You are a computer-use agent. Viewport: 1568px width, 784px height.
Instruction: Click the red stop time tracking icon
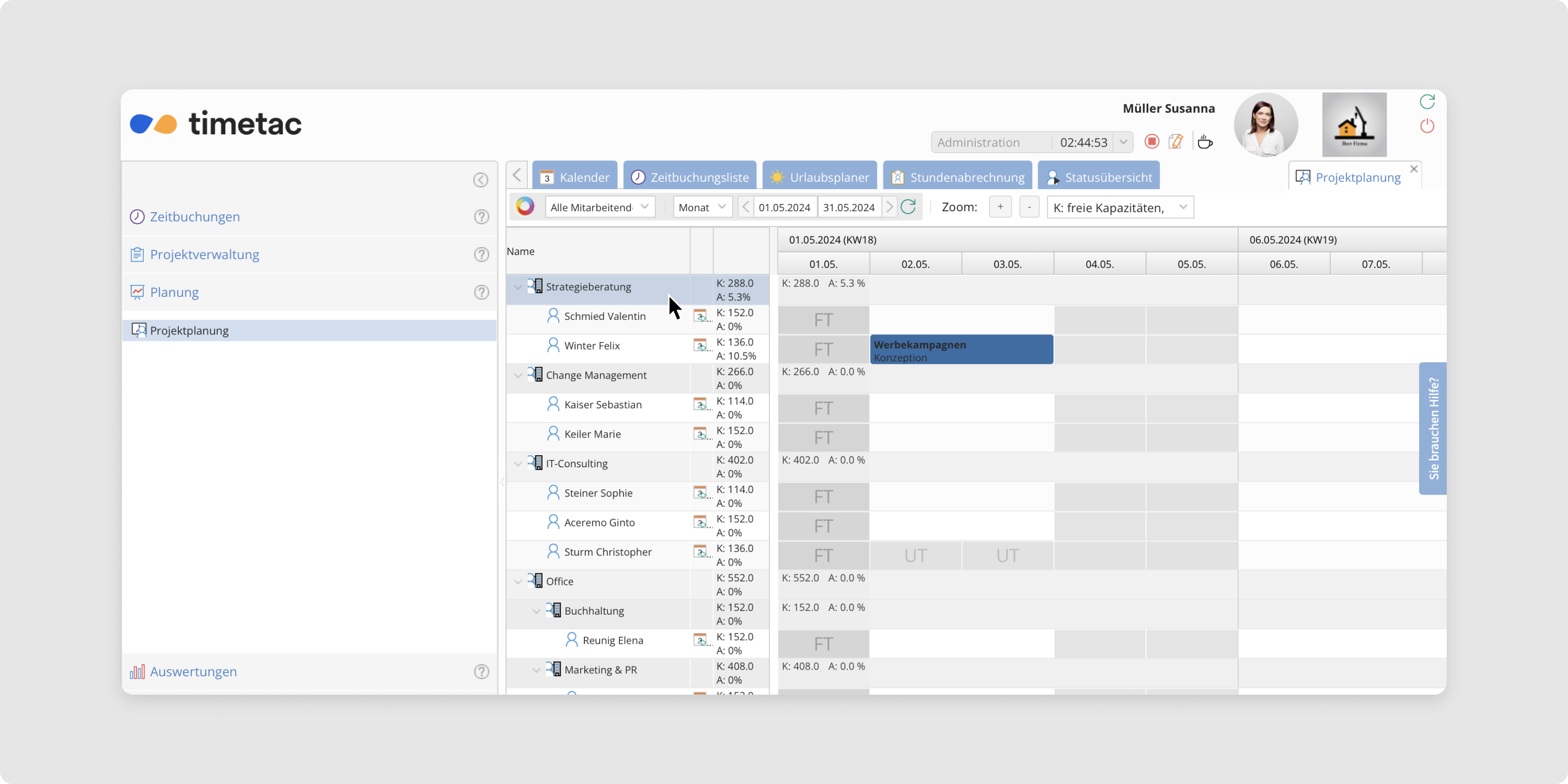click(1151, 142)
